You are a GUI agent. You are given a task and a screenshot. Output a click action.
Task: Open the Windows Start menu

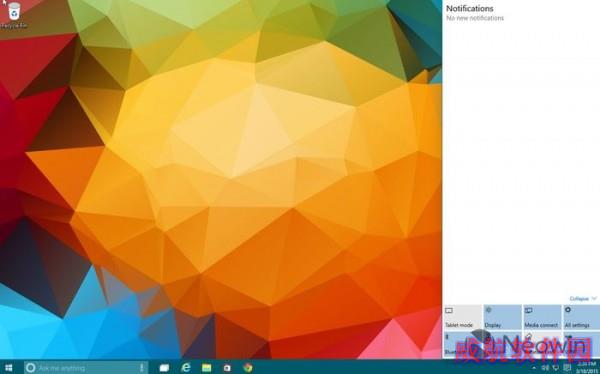pos(8,368)
